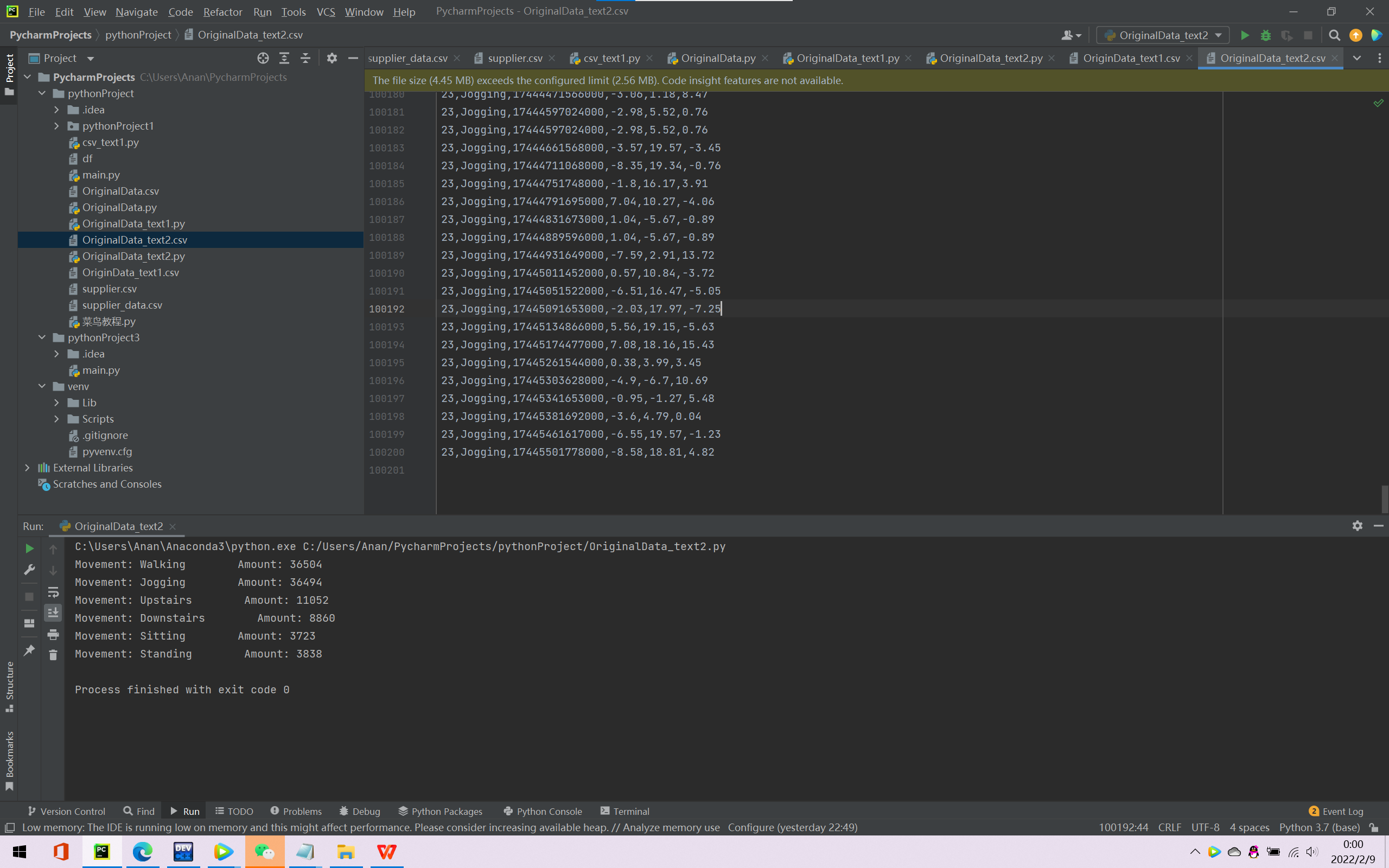
Task: Click the print icon in the Run panel
Action: pos(53,634)
